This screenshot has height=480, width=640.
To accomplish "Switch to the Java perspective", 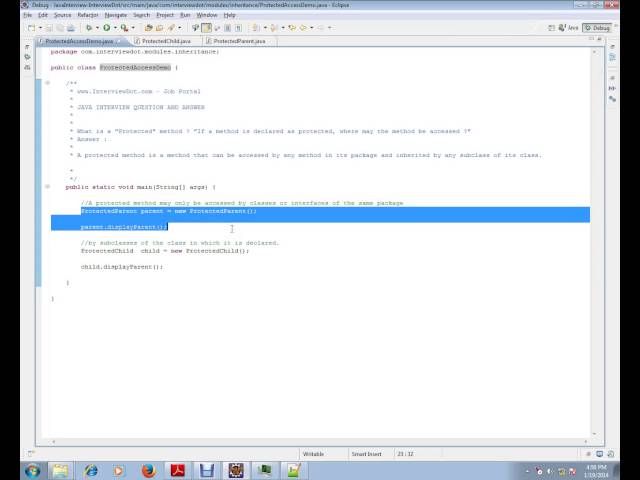I will pyautogui.click(x=569, y=28).
